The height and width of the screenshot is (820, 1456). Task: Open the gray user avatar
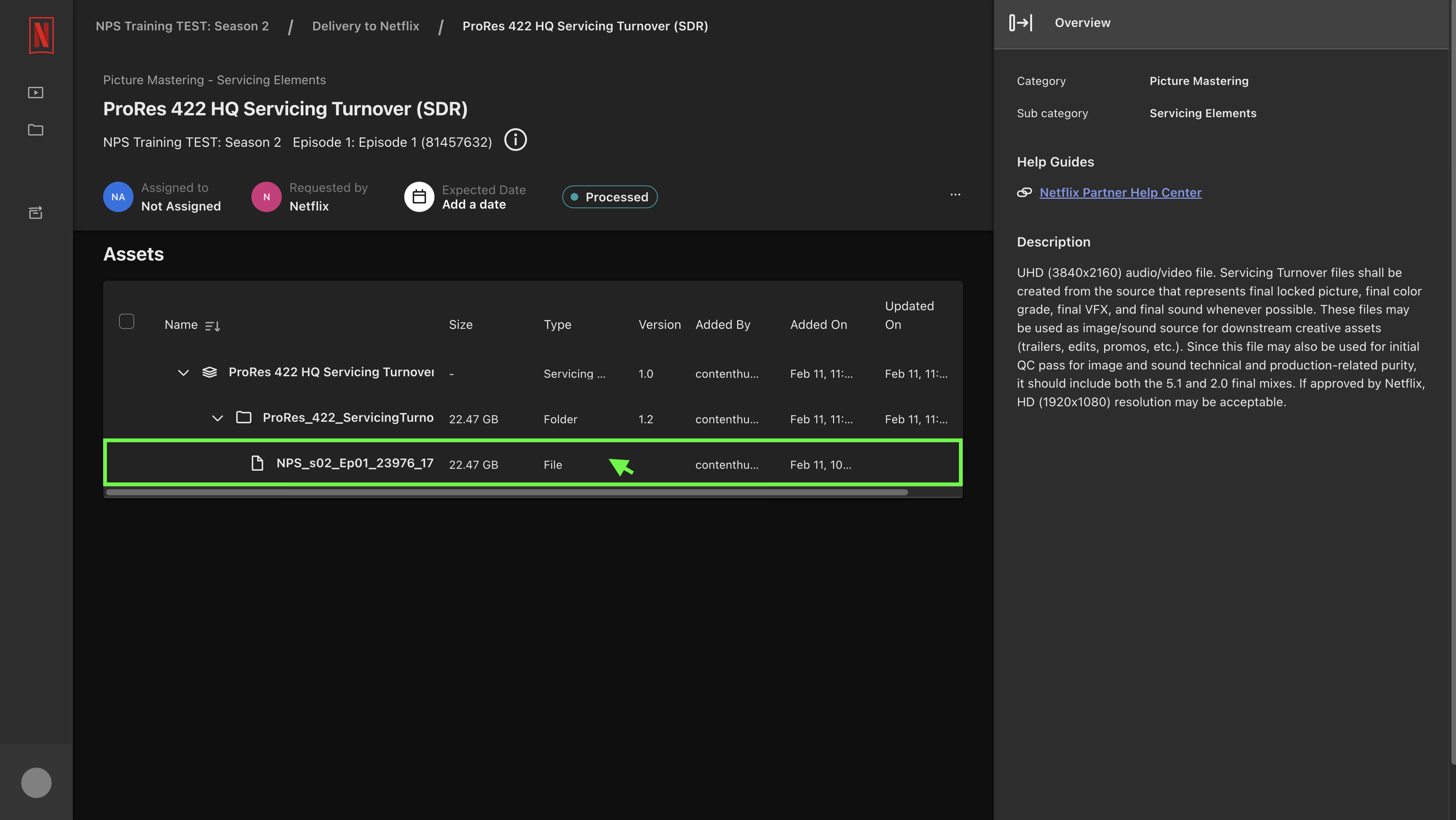coord(36,783)
